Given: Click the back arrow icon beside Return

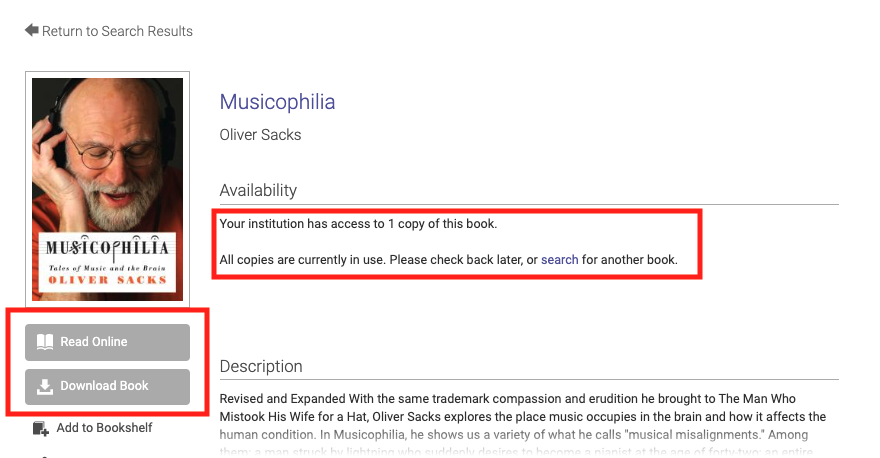Looking at the screenshot, I should (x=32, y=31).
